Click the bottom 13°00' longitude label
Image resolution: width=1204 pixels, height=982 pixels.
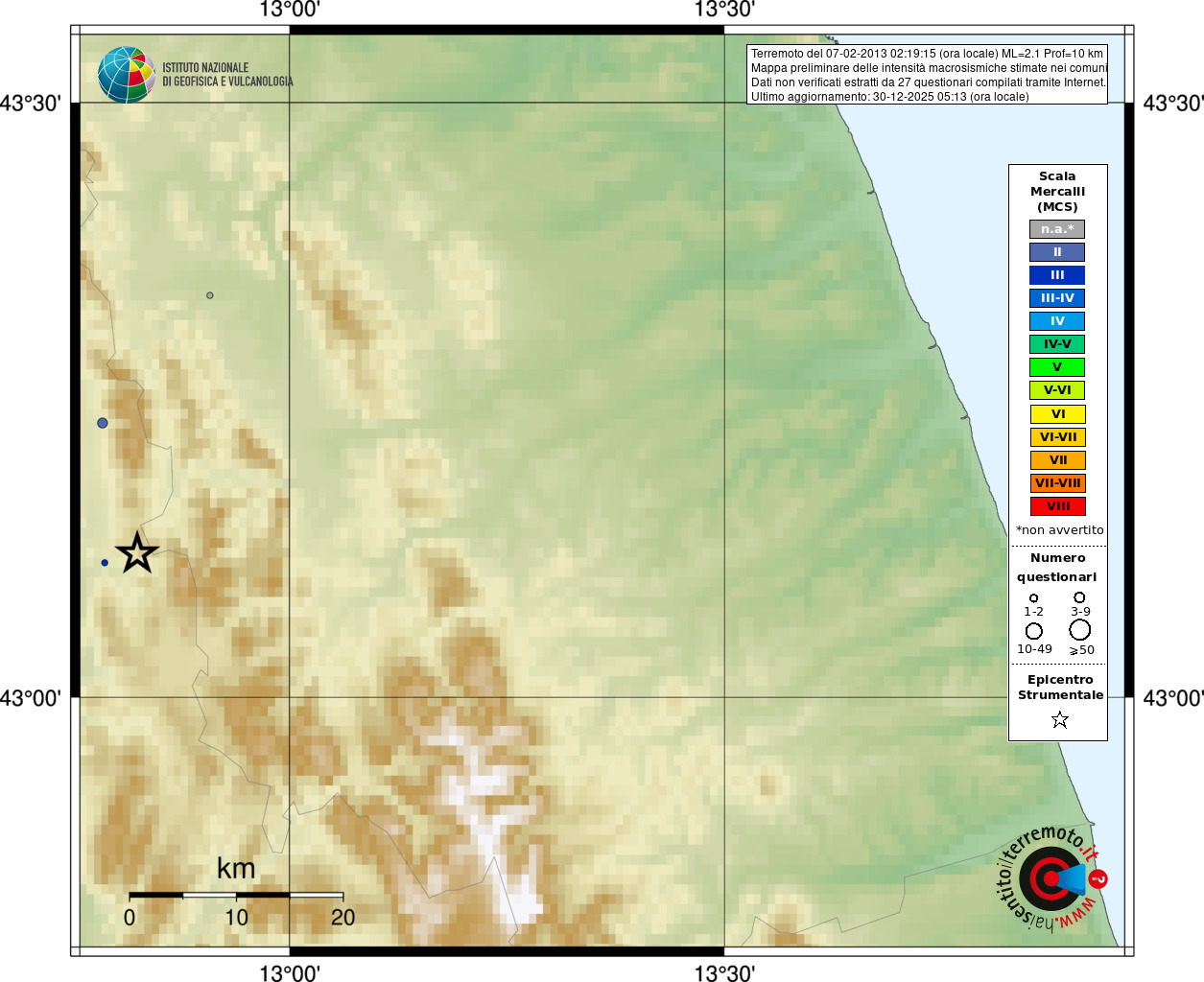coord(290,973)
